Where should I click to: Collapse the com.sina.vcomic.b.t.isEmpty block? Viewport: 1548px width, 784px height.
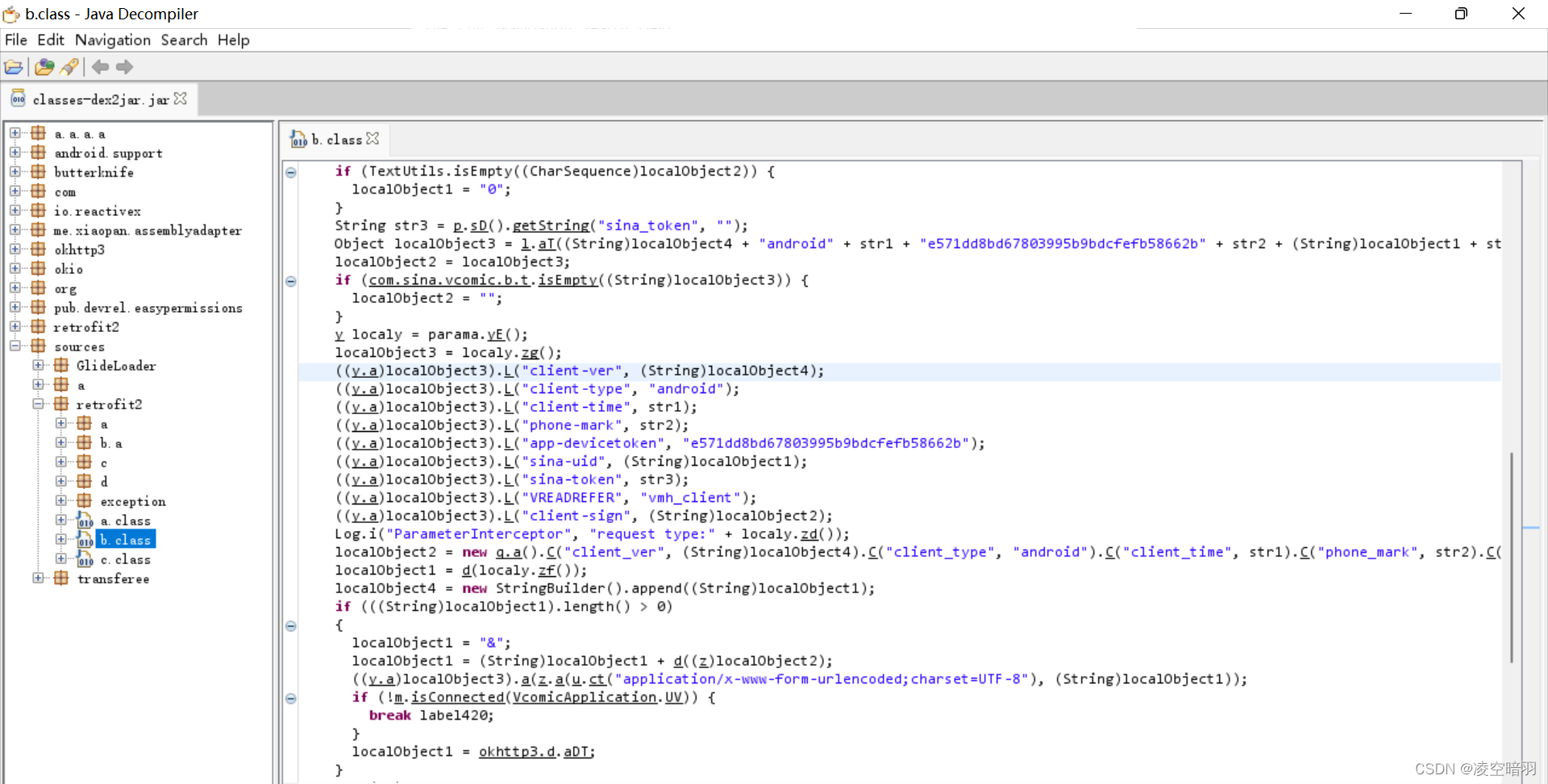pyautogui.click(x=291, y=281)
